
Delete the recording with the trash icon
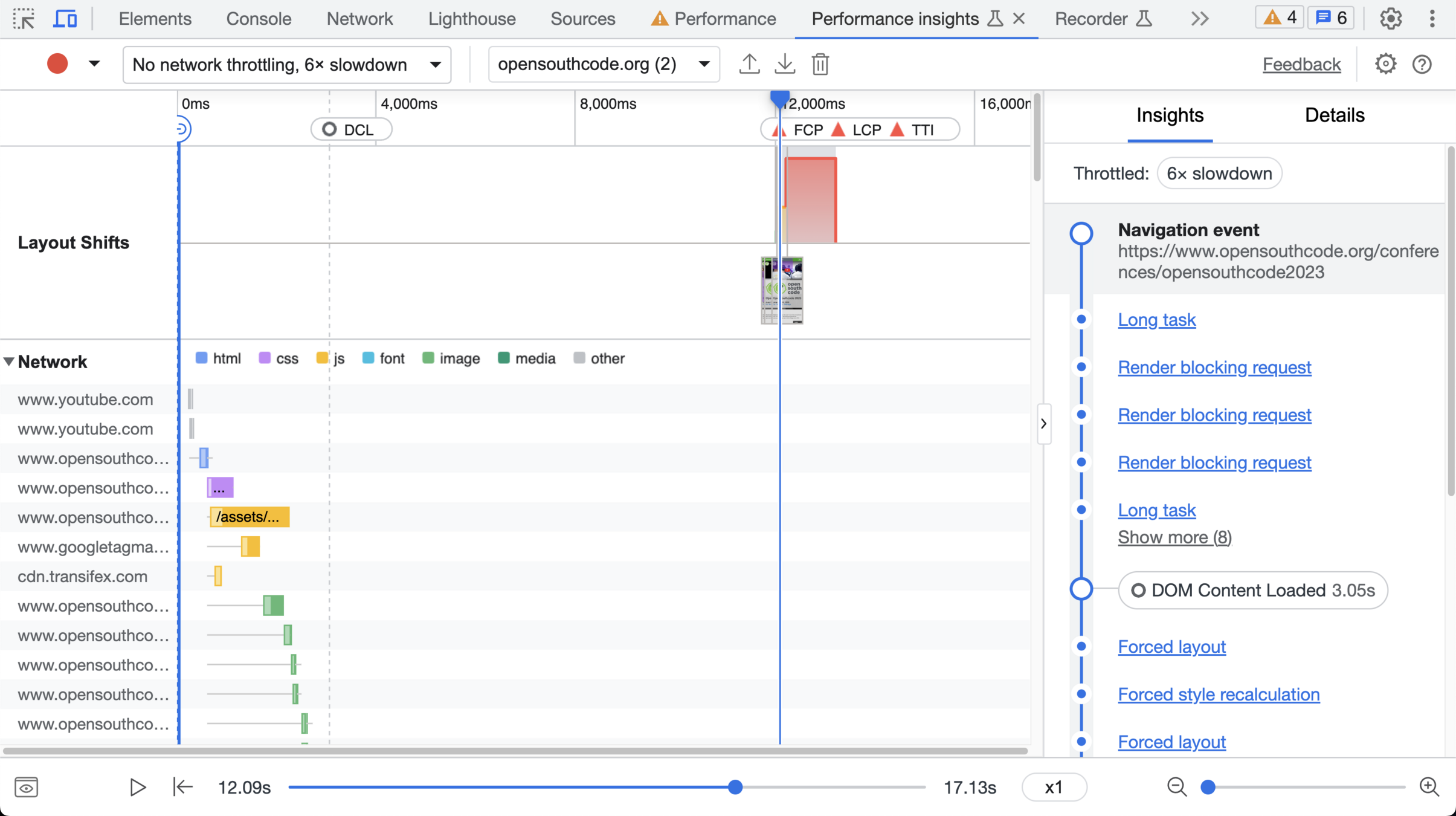(820, 64)
